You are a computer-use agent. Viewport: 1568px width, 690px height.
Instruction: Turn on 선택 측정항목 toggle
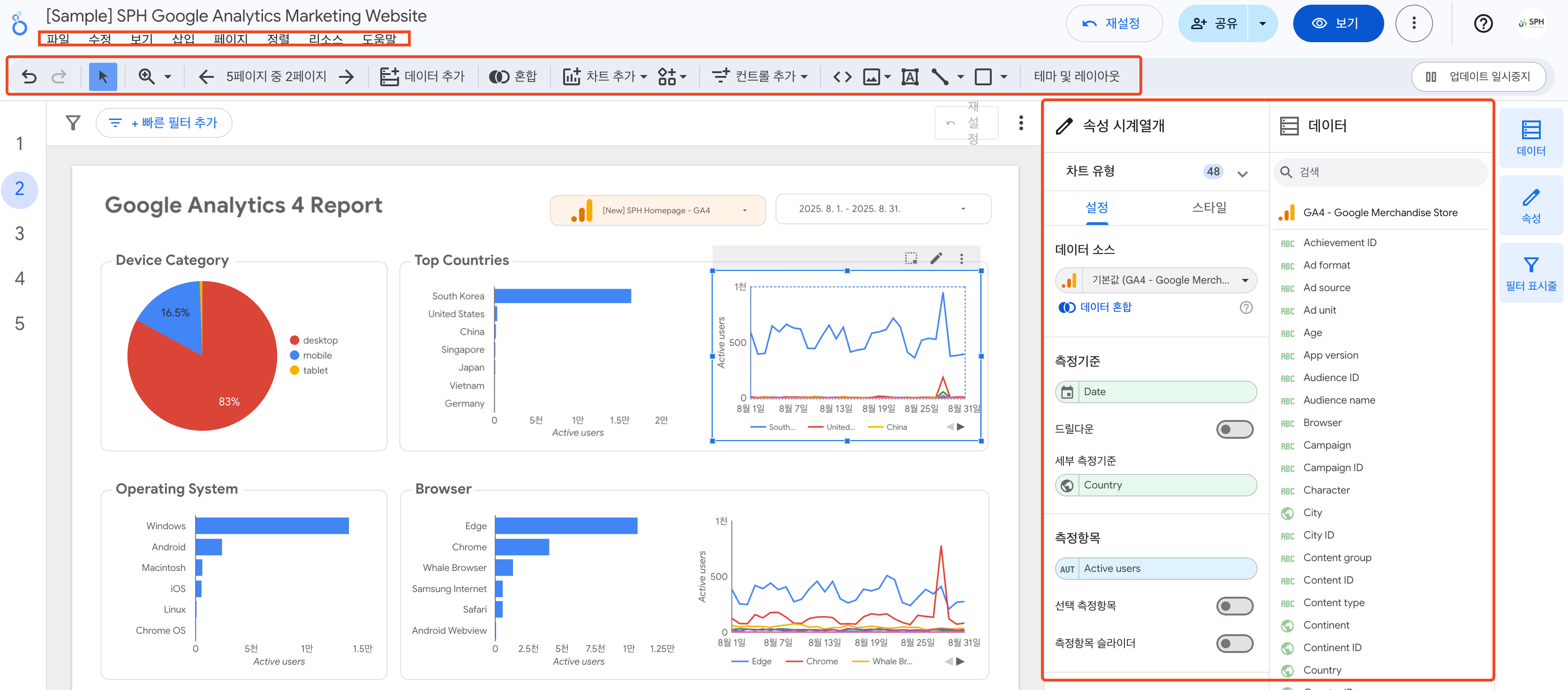1235,606
